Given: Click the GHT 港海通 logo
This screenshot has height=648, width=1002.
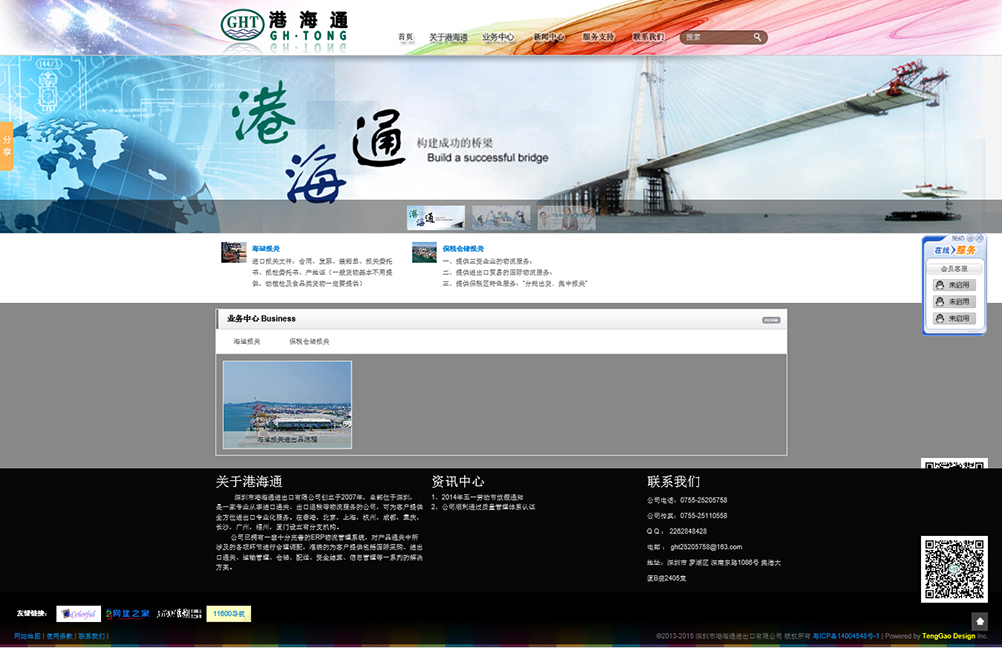Looking at the screenshot, I should tap(284, 28).
